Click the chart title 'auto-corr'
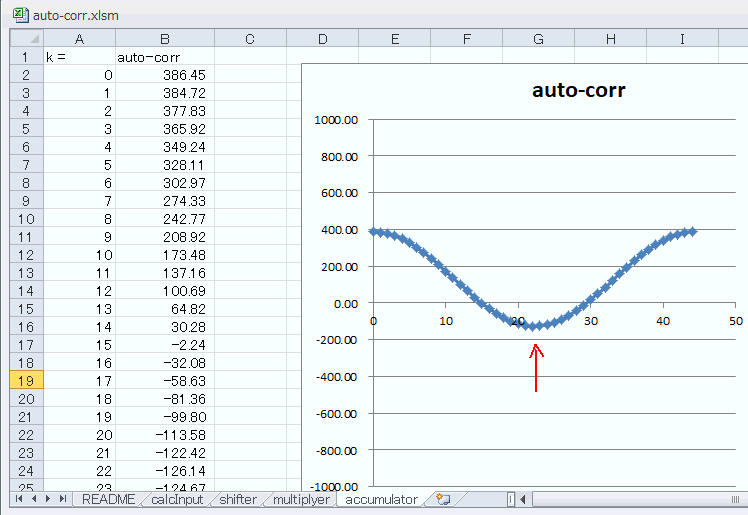Screen dimensions: 748x515 [578, 90]
